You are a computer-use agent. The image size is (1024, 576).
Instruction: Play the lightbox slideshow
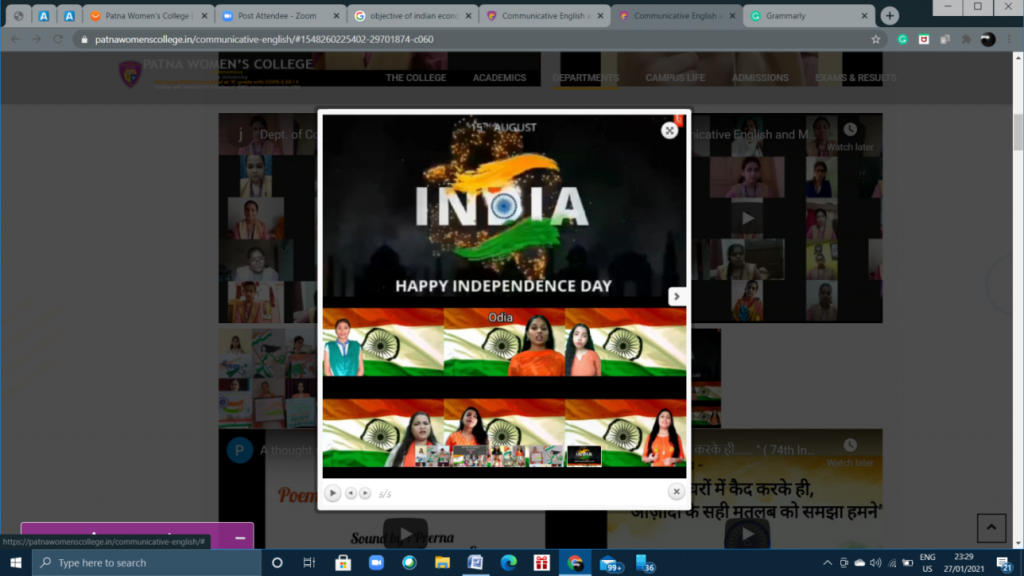pos(333,493)
